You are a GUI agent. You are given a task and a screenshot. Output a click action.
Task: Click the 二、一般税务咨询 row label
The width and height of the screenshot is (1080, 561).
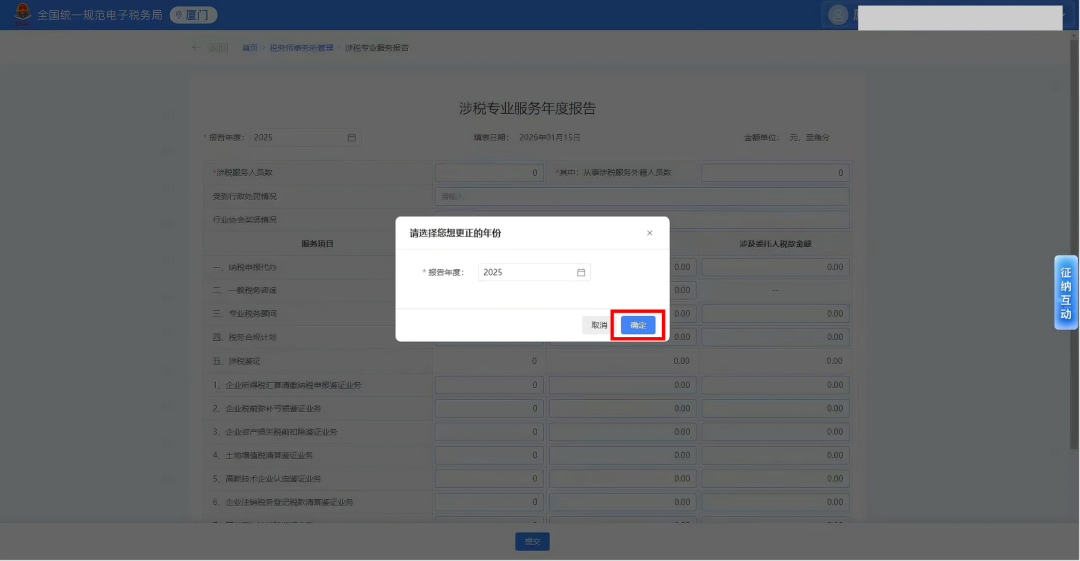point(245,290)
